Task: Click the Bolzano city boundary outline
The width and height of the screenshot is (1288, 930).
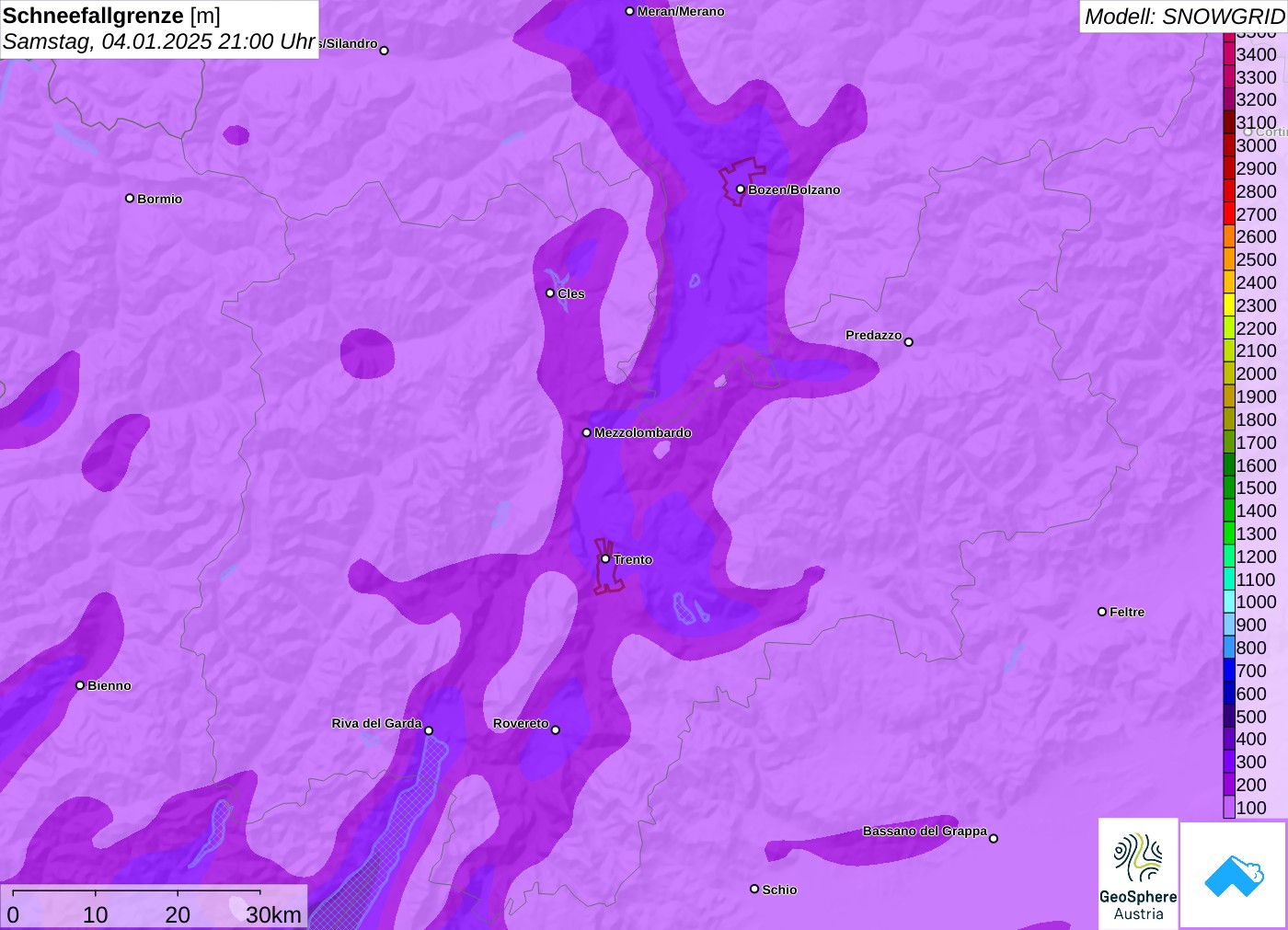Action: (x=742, y=180)
